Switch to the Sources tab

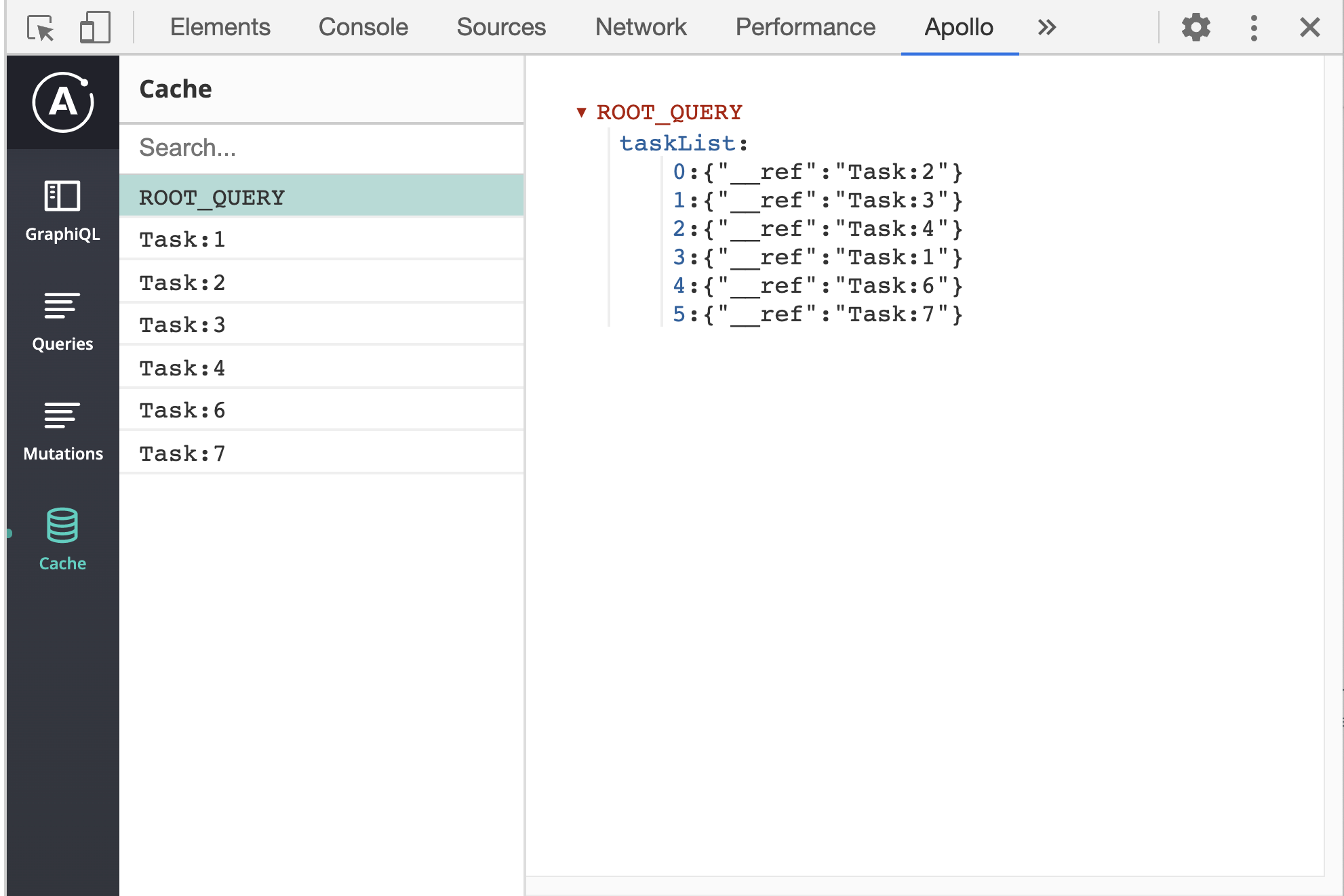click(501, 27)
